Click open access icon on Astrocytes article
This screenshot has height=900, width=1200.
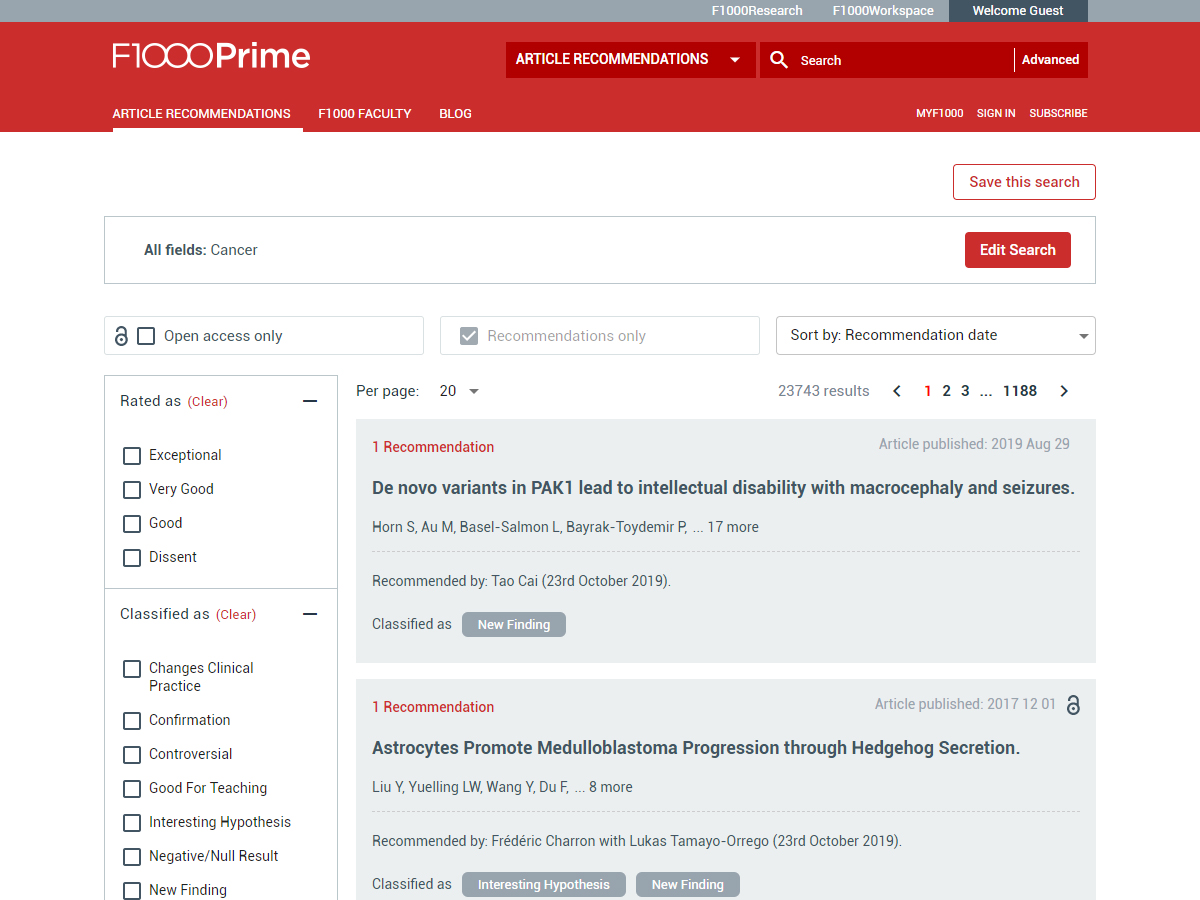coord(1073,705)
